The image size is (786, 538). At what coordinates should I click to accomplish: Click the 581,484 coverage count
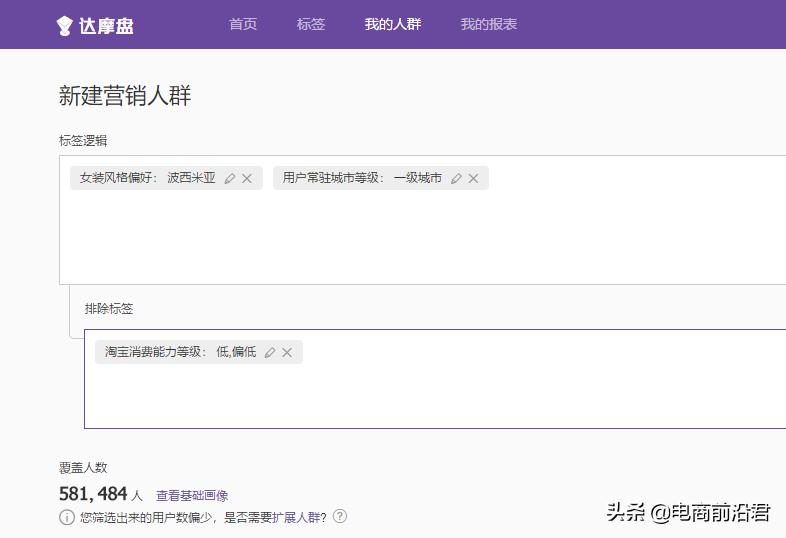(x=93, y=494)
